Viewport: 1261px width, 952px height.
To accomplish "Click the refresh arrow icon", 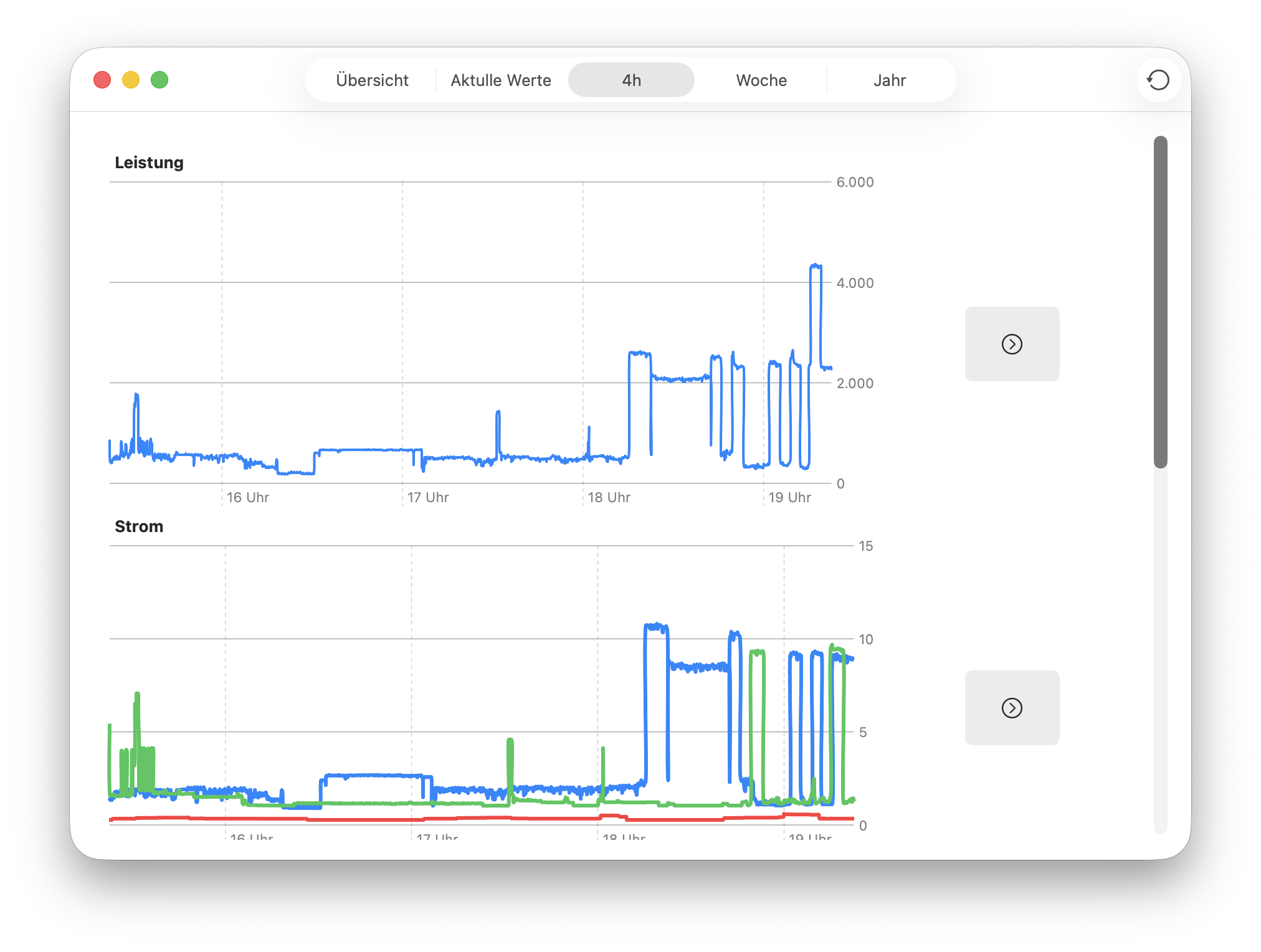I will coord(1158,80).
